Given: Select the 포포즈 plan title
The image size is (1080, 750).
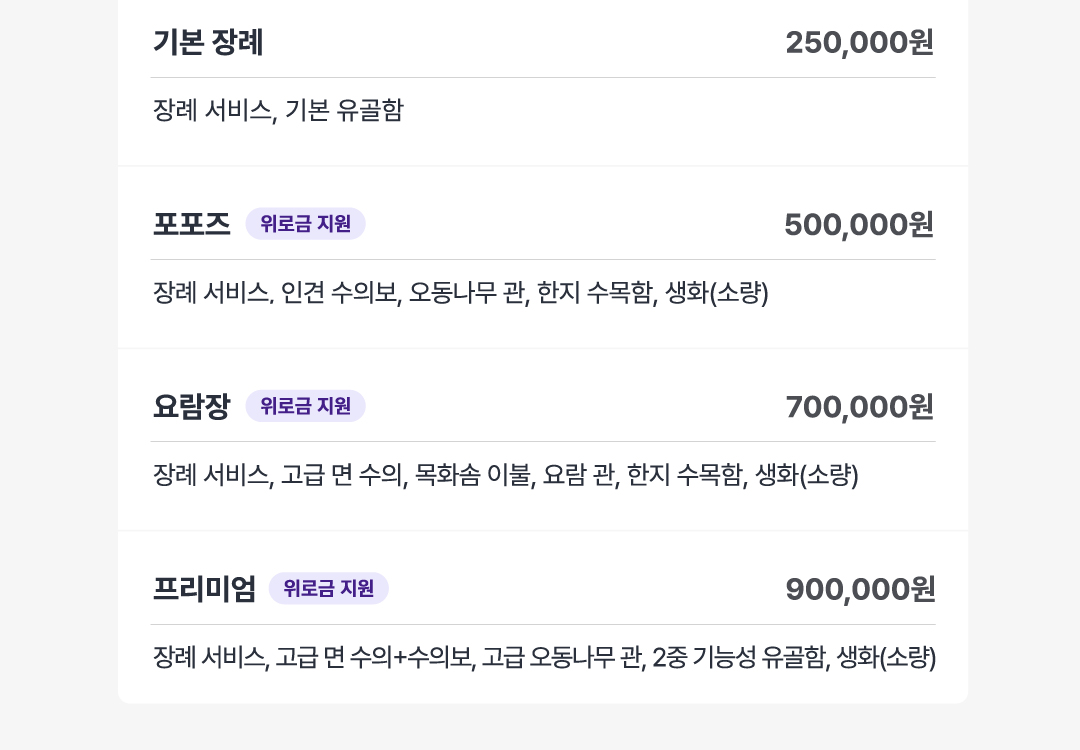Looking at the screenshot, I should coord(191,224).
